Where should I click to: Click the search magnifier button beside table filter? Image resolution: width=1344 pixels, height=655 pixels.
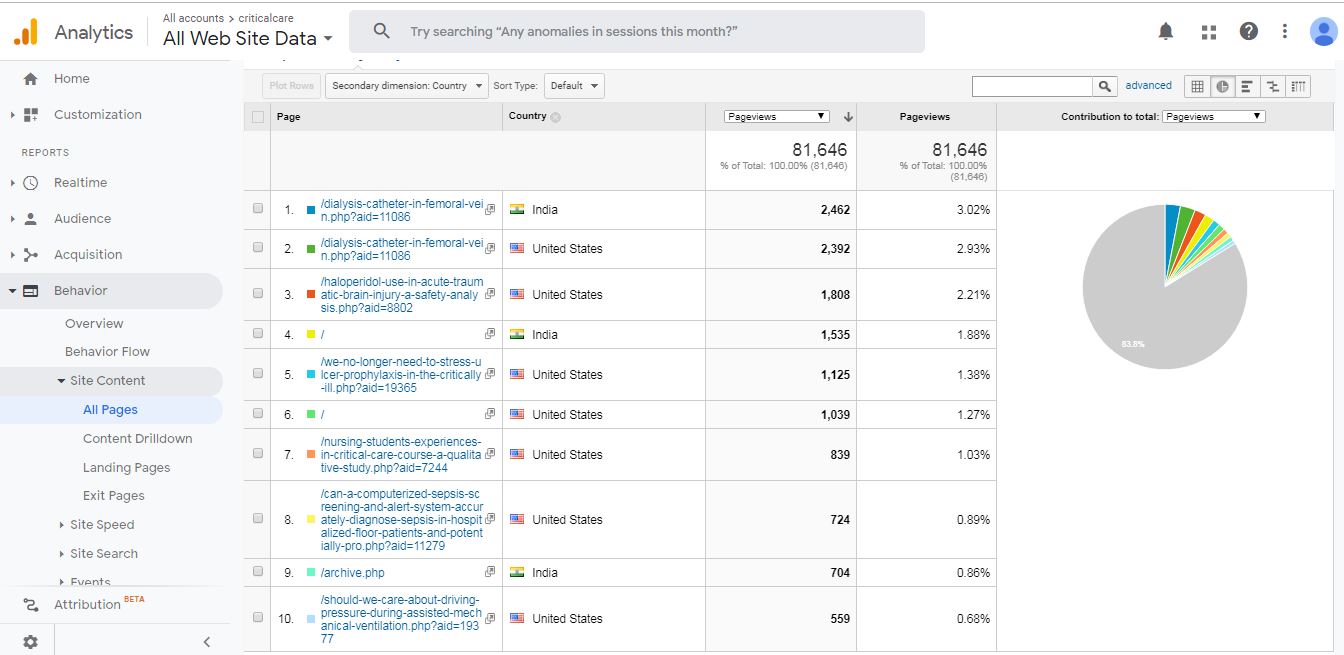pyautogui.click(x=1104, y=86)
